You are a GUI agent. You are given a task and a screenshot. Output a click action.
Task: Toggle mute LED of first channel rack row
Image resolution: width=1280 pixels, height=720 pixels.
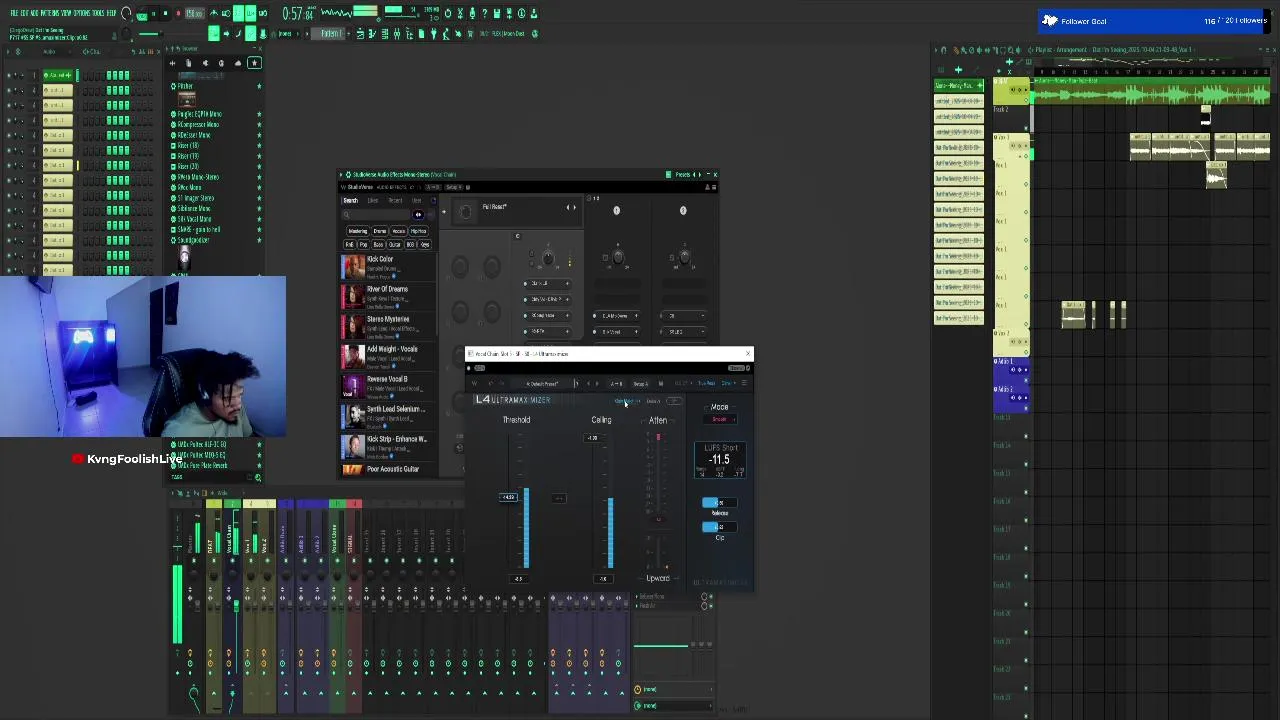(8, 75)
